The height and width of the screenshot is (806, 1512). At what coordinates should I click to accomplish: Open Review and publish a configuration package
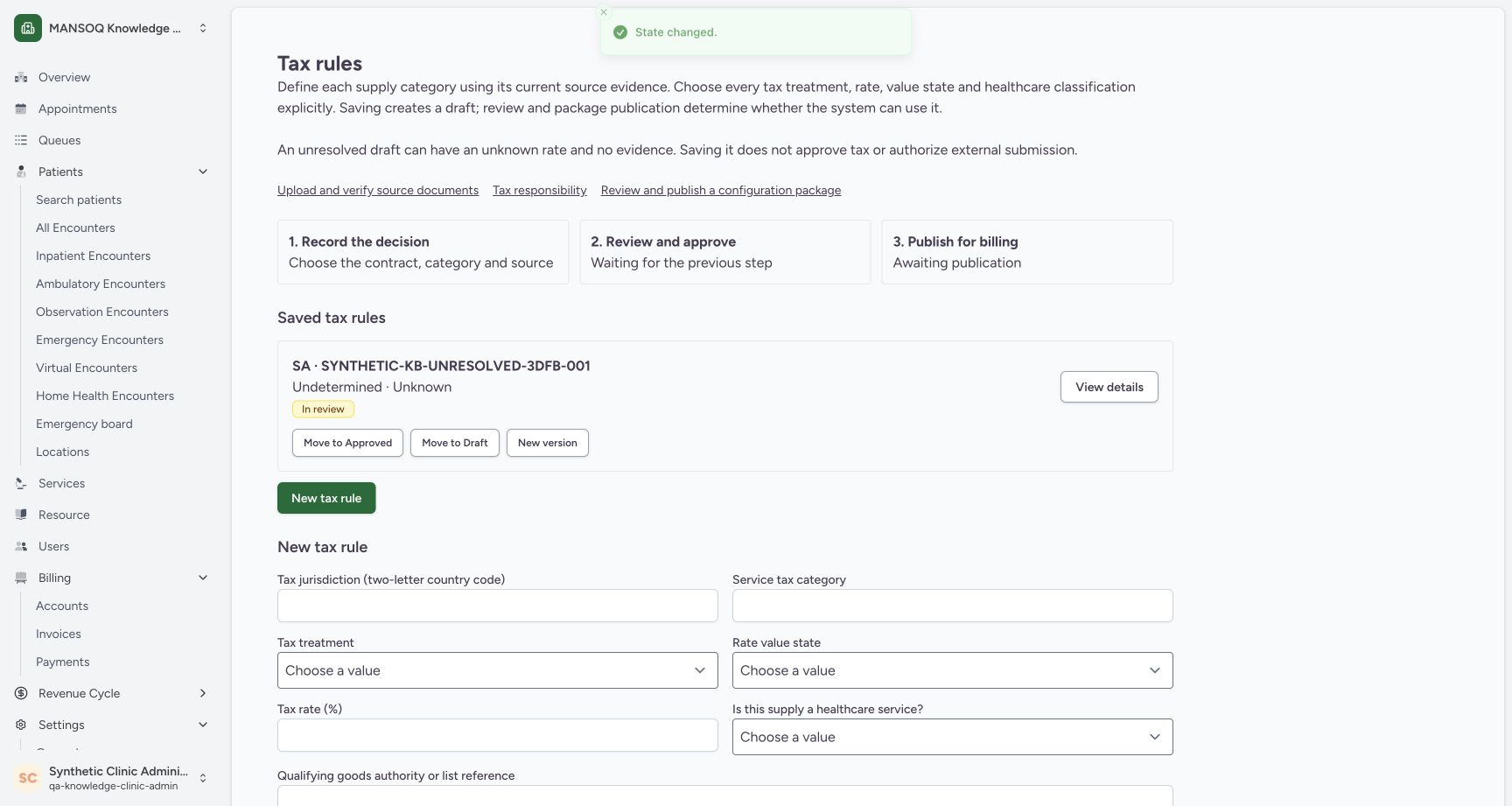[721, 190]
